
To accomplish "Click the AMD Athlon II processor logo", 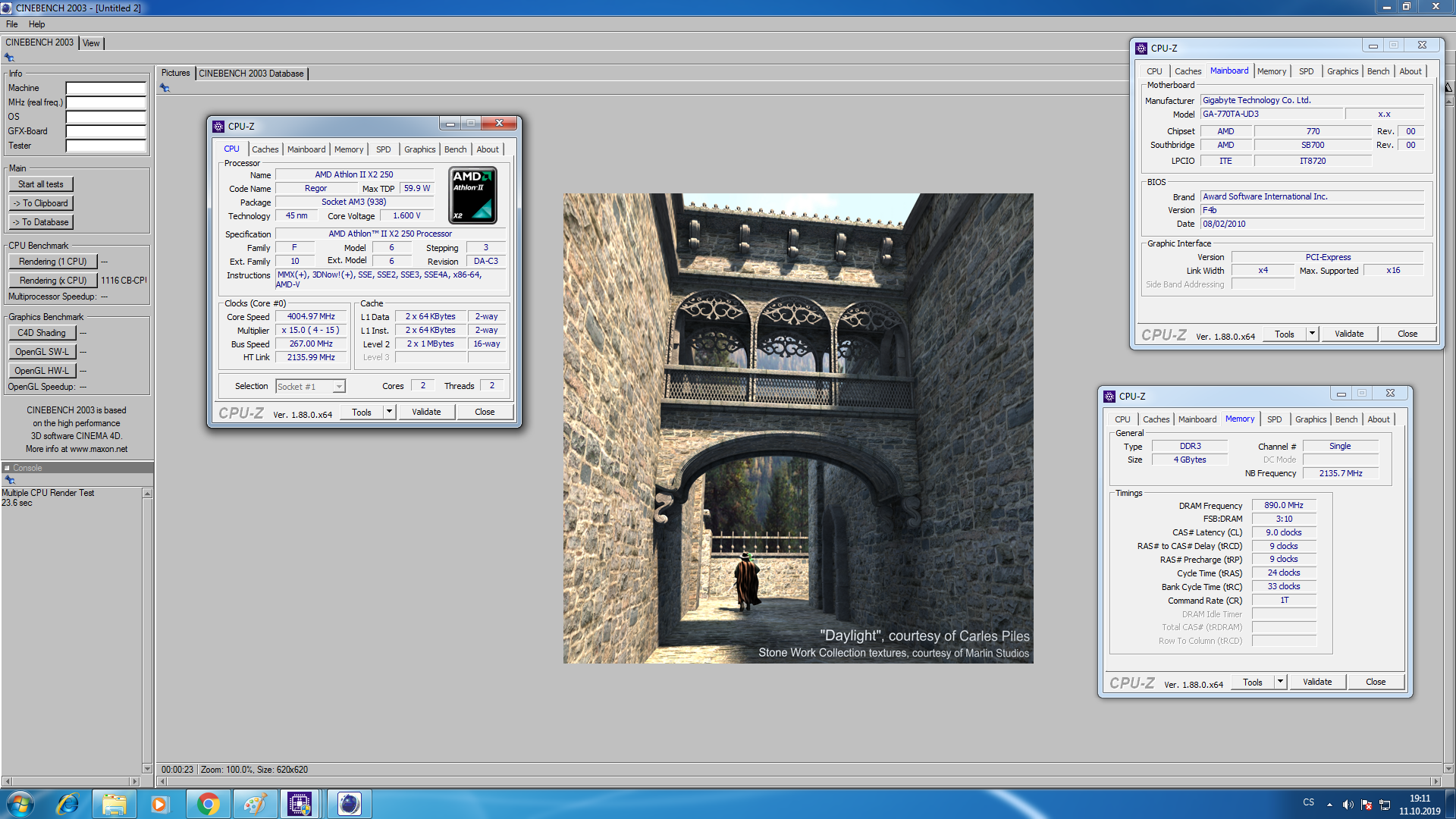I will coord(473,196).
